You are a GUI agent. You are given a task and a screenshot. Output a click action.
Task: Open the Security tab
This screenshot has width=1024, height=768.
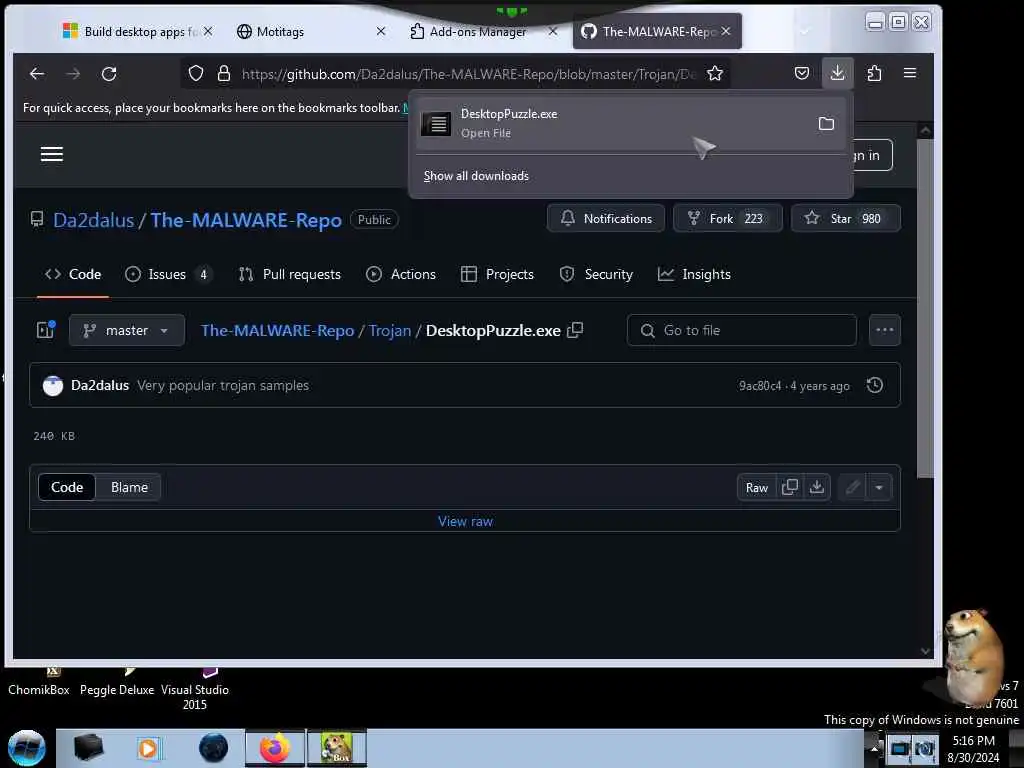coord(596,274)
